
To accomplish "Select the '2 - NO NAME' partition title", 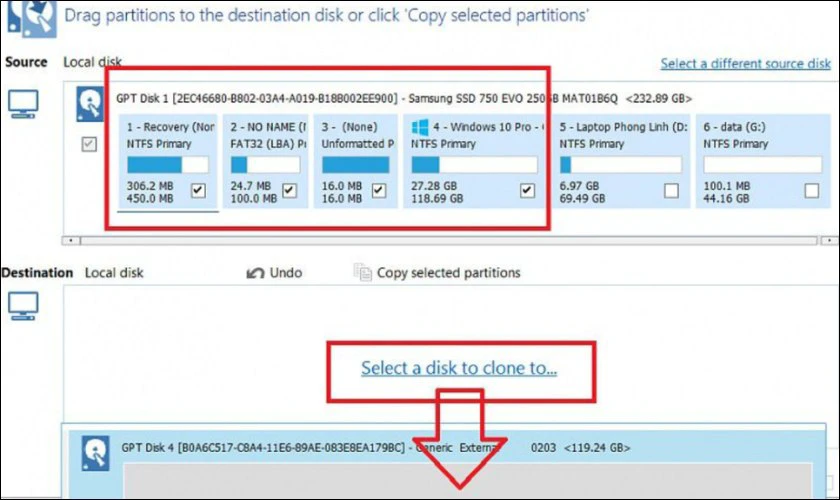I will point(268,127).
